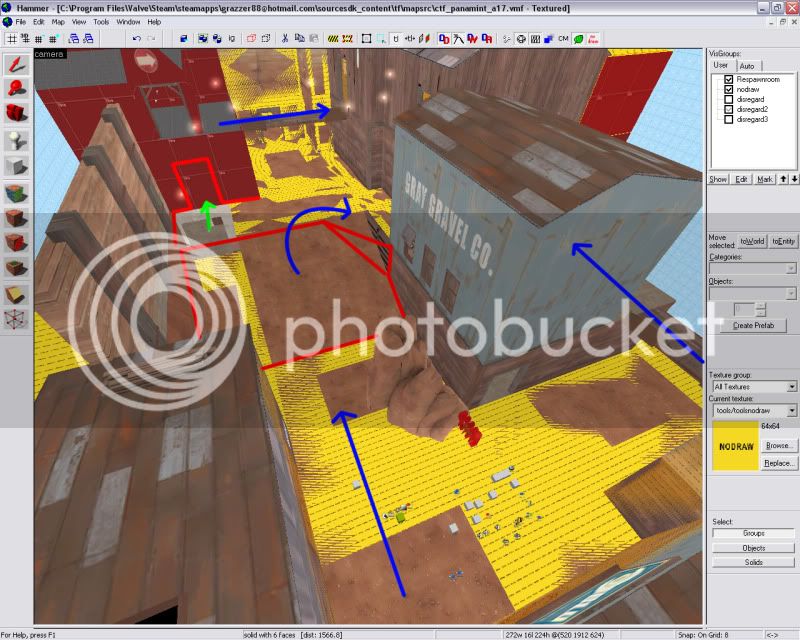Click the Mark visgroup button

tap(765, 179)
